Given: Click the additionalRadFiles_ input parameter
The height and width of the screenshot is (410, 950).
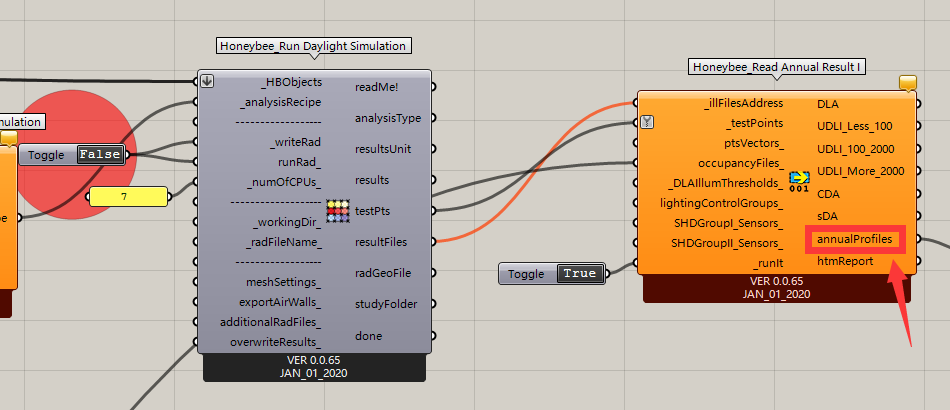Looking at the screenshot, I should point(271,322).
